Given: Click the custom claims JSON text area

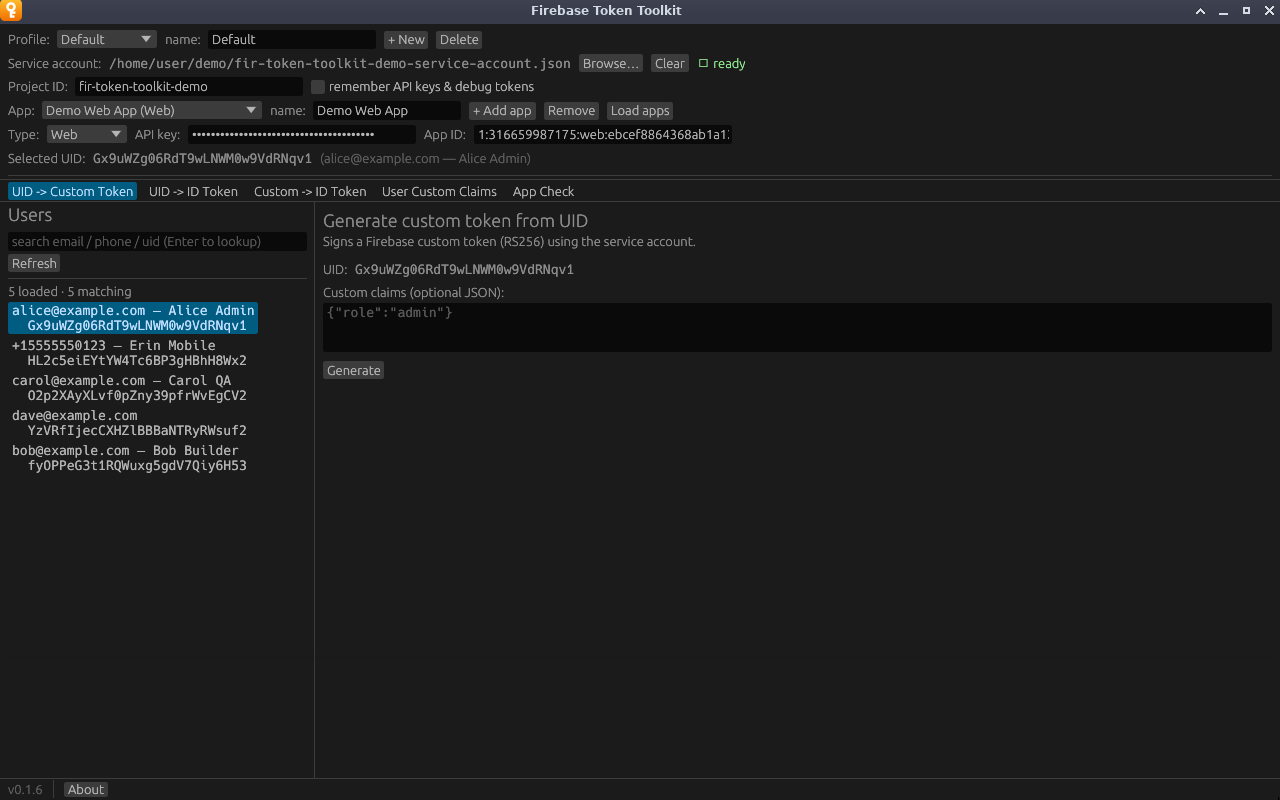Looking at the screenshot, I should (x=797, y=327).
